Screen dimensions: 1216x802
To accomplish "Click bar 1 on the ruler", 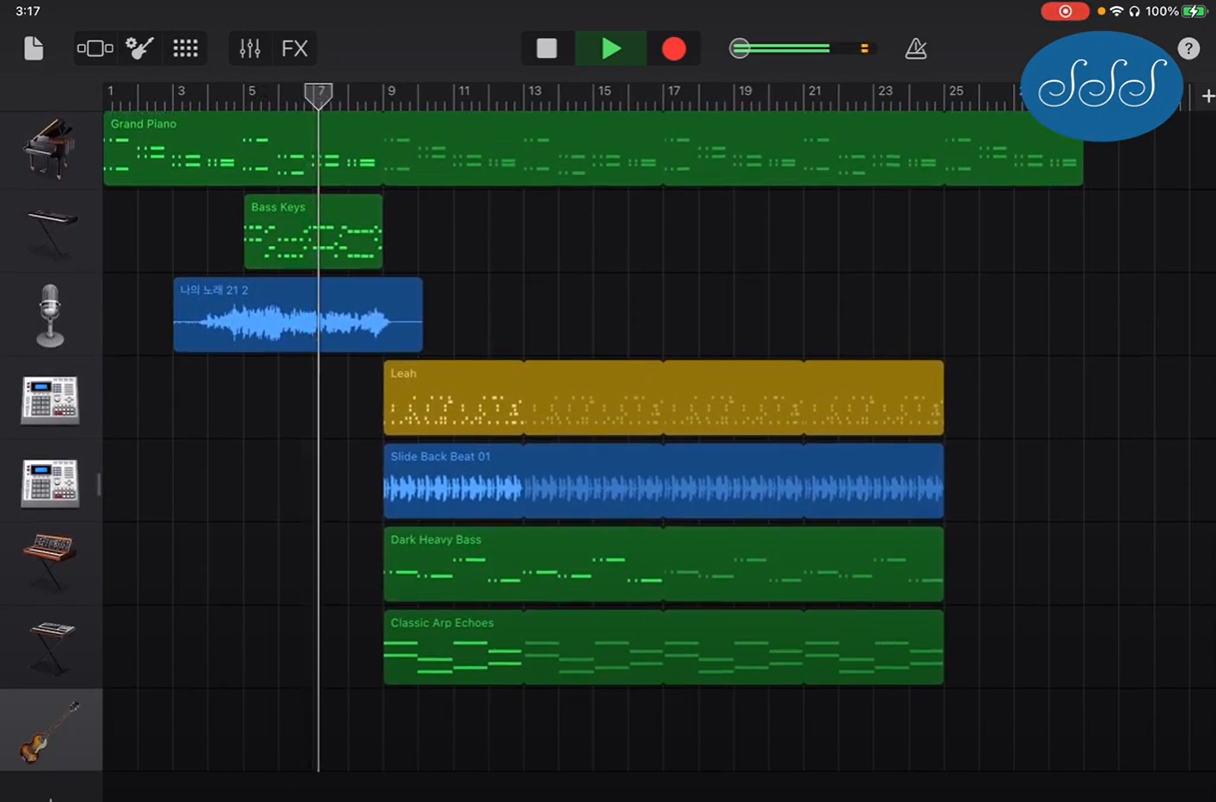I will click(x=110, y=91).
